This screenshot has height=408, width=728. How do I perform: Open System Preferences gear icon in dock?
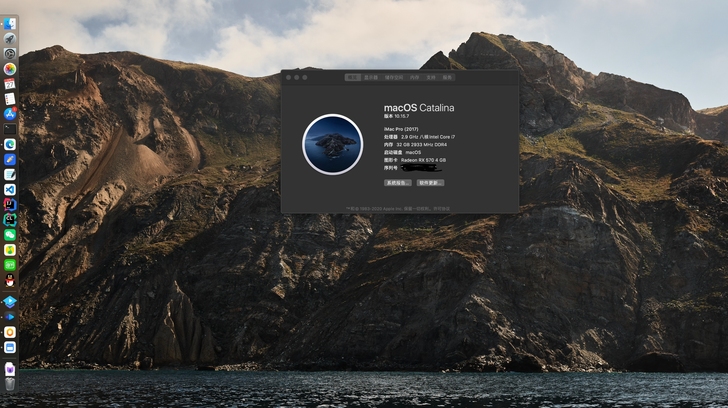pyautogui.click(x=10, y=54)
